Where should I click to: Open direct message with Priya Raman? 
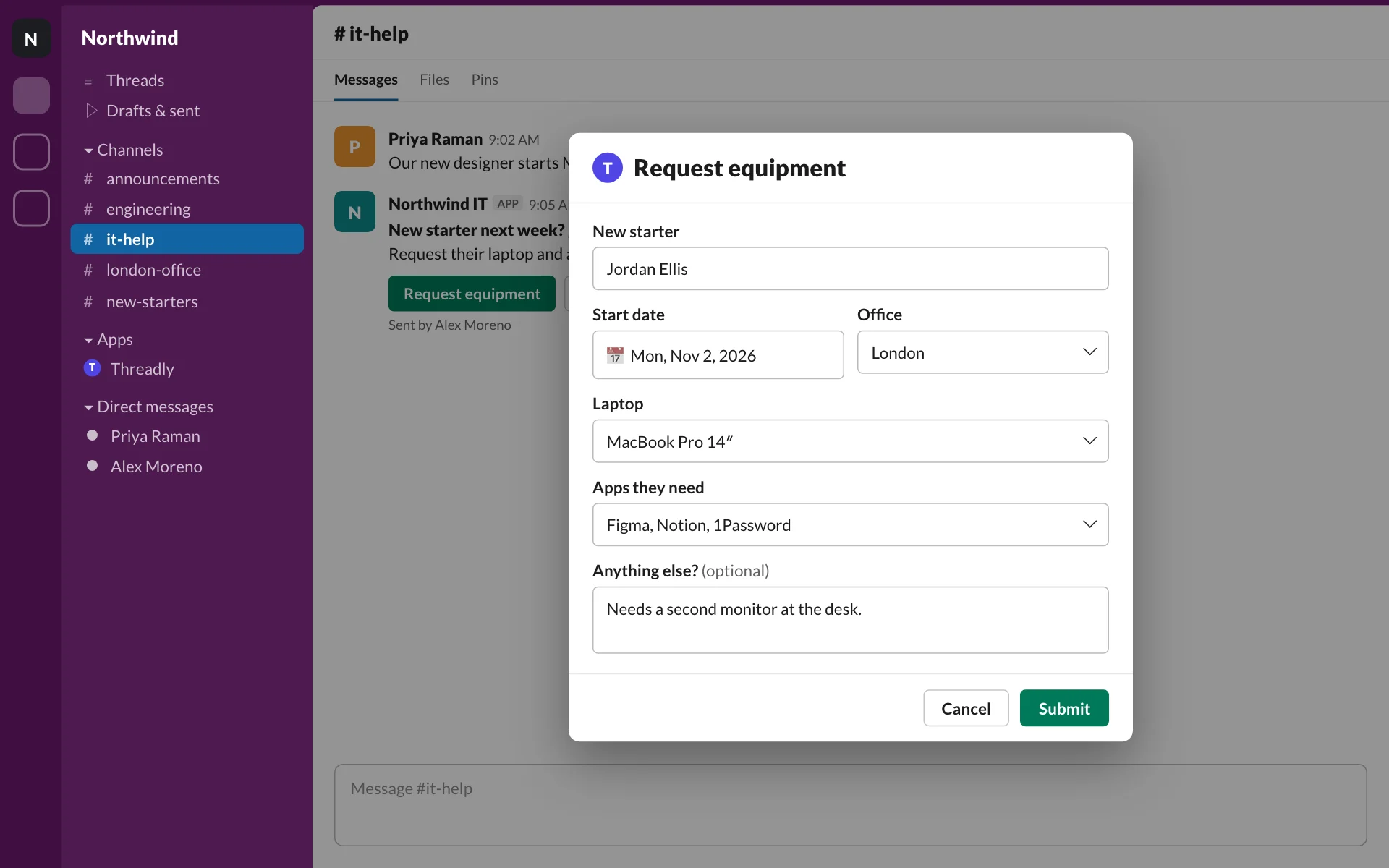click(x=187, y=436)
